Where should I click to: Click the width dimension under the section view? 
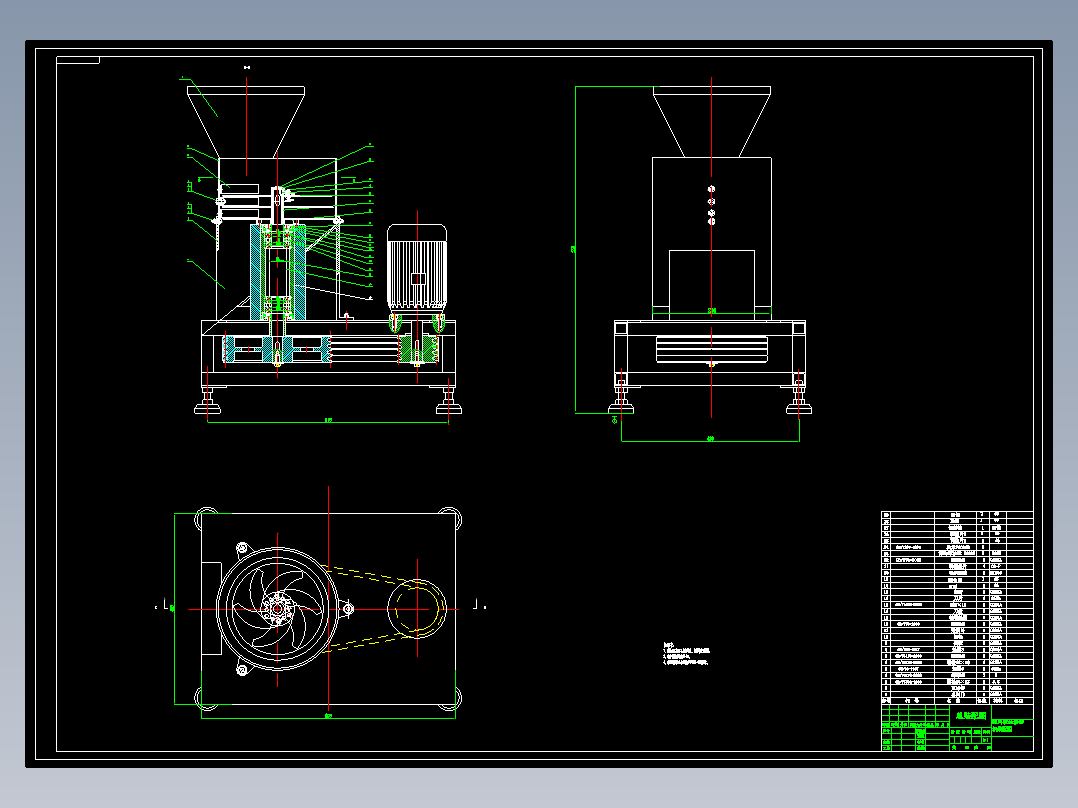(x=328, y=420)
